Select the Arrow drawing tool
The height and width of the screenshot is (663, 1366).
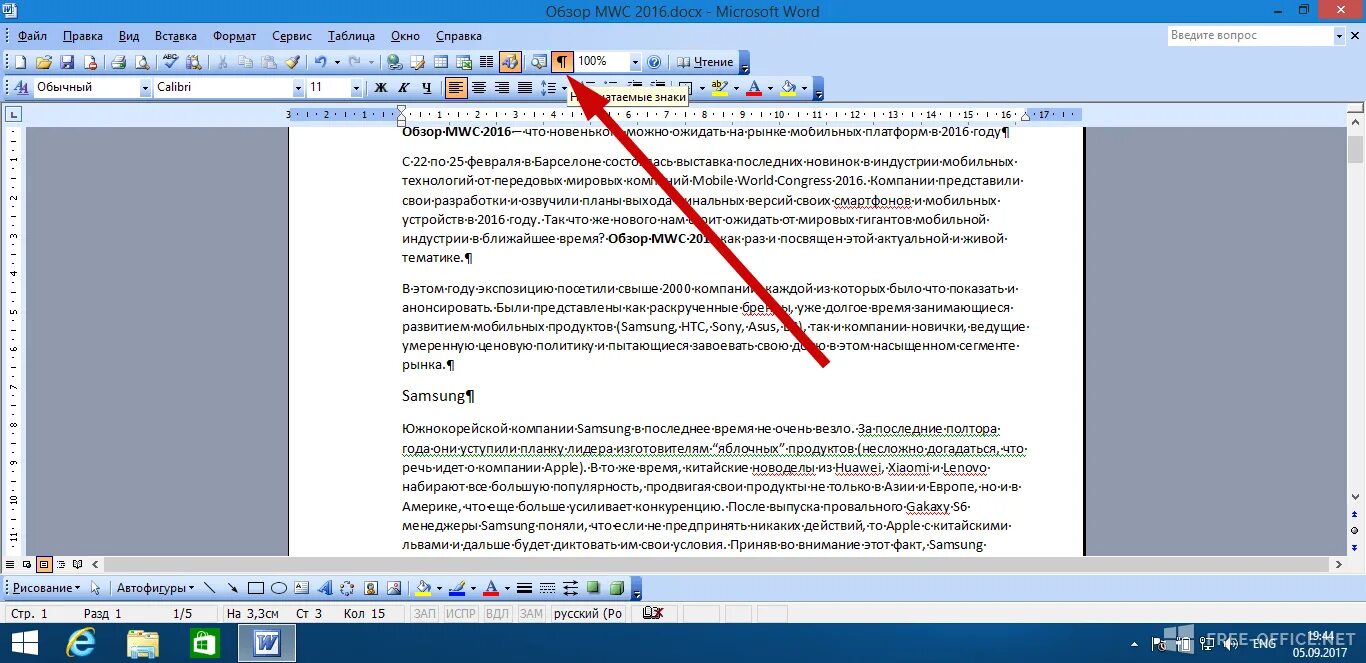232,588
